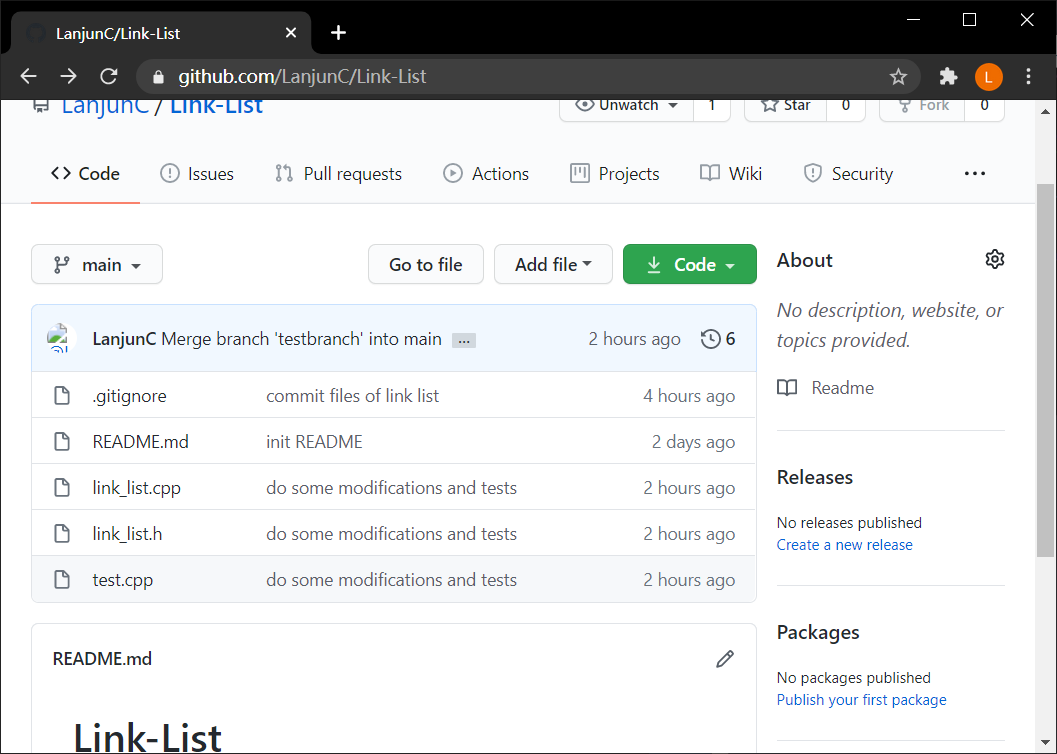View the watchers count number
The image size is (1057, 754).
(x=712, y=106)
